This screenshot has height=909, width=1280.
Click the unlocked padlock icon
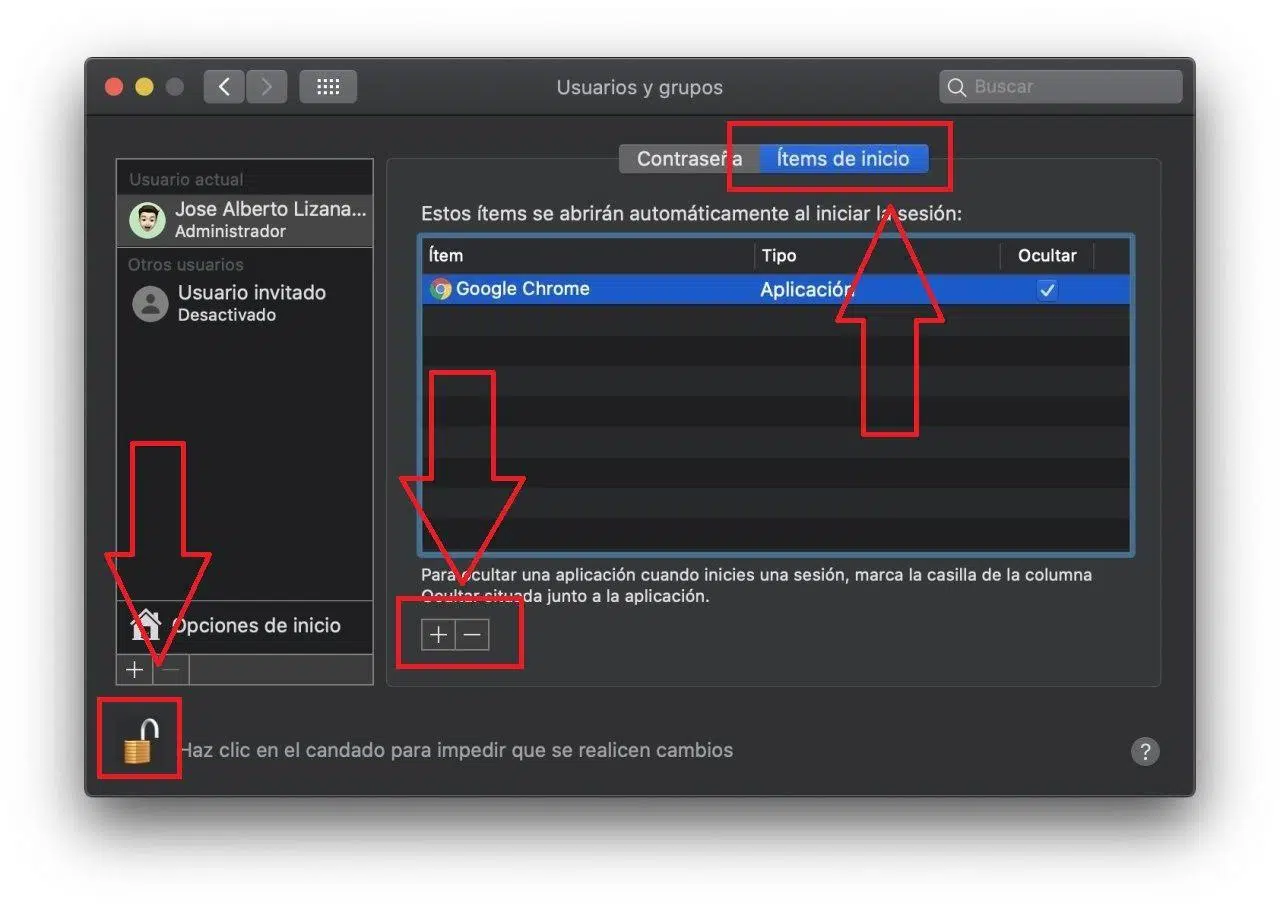click(140, 742)
